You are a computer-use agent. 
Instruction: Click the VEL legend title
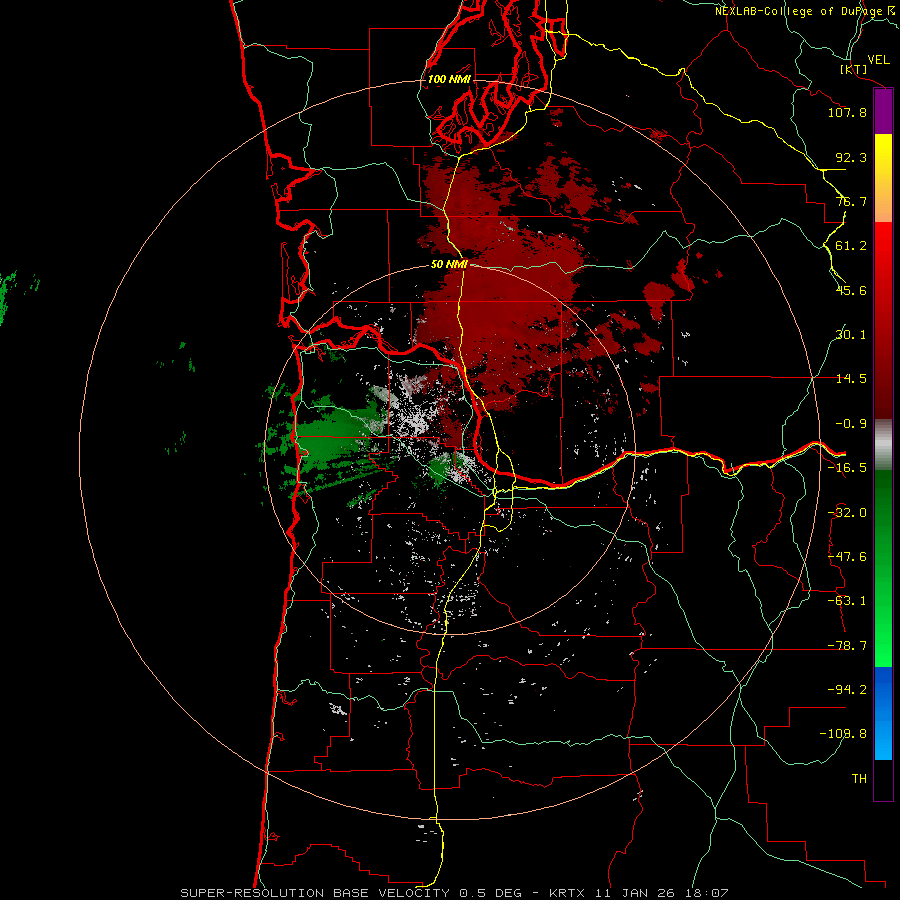pyautogui.click(x=878, y=60)
